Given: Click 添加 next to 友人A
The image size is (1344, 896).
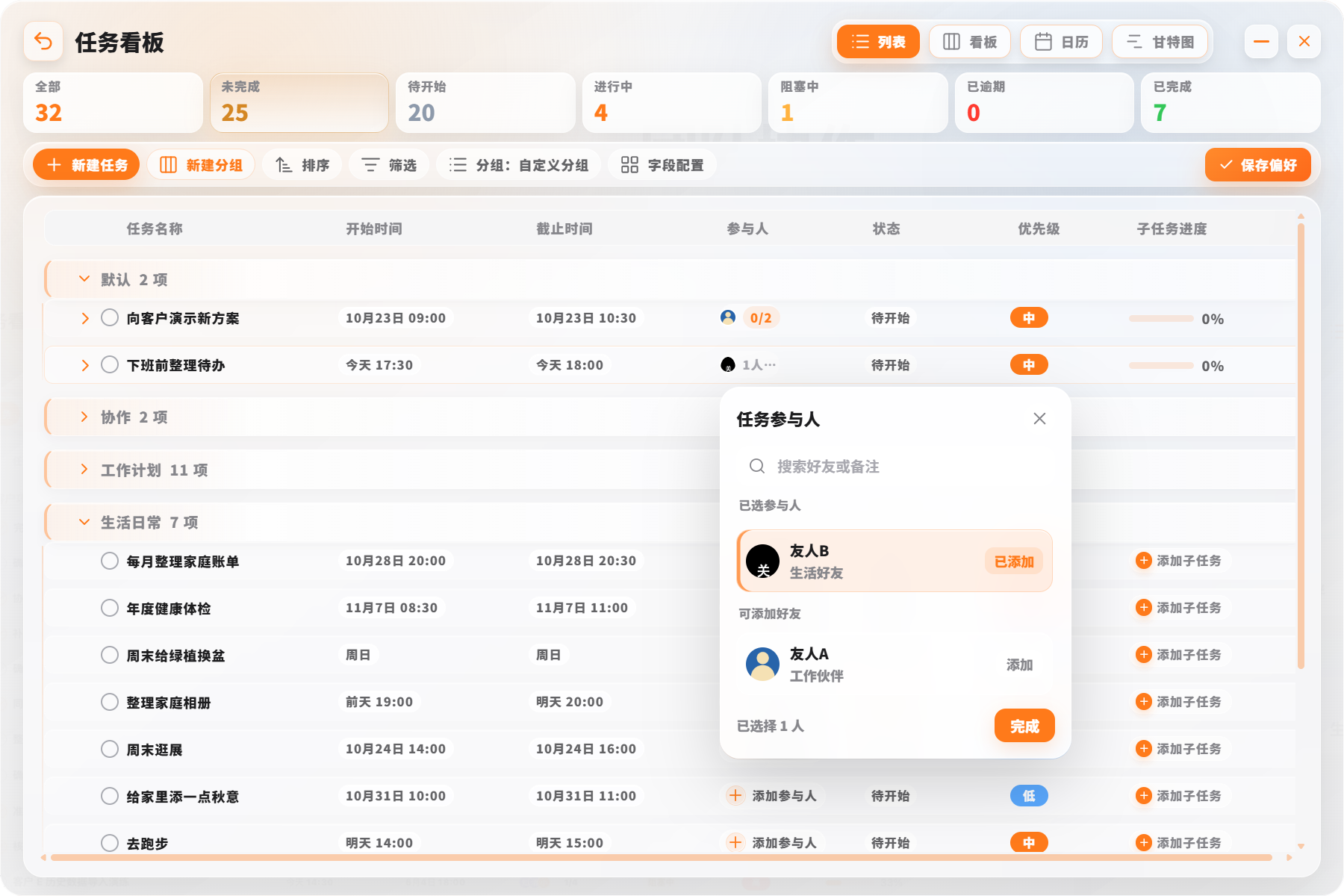Looking at the screenshot, I should 1019,665.
